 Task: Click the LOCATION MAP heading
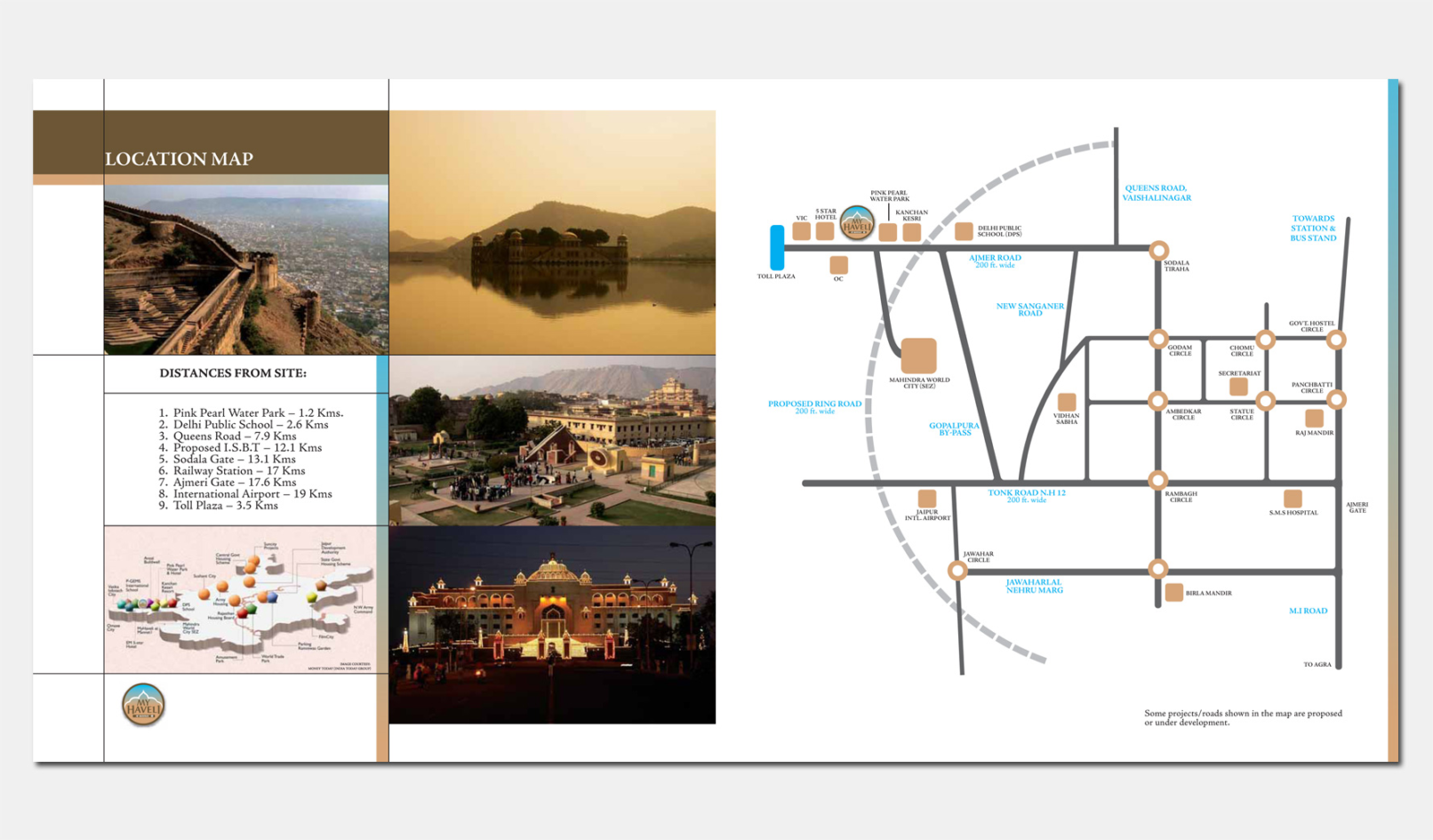(179, 159)
